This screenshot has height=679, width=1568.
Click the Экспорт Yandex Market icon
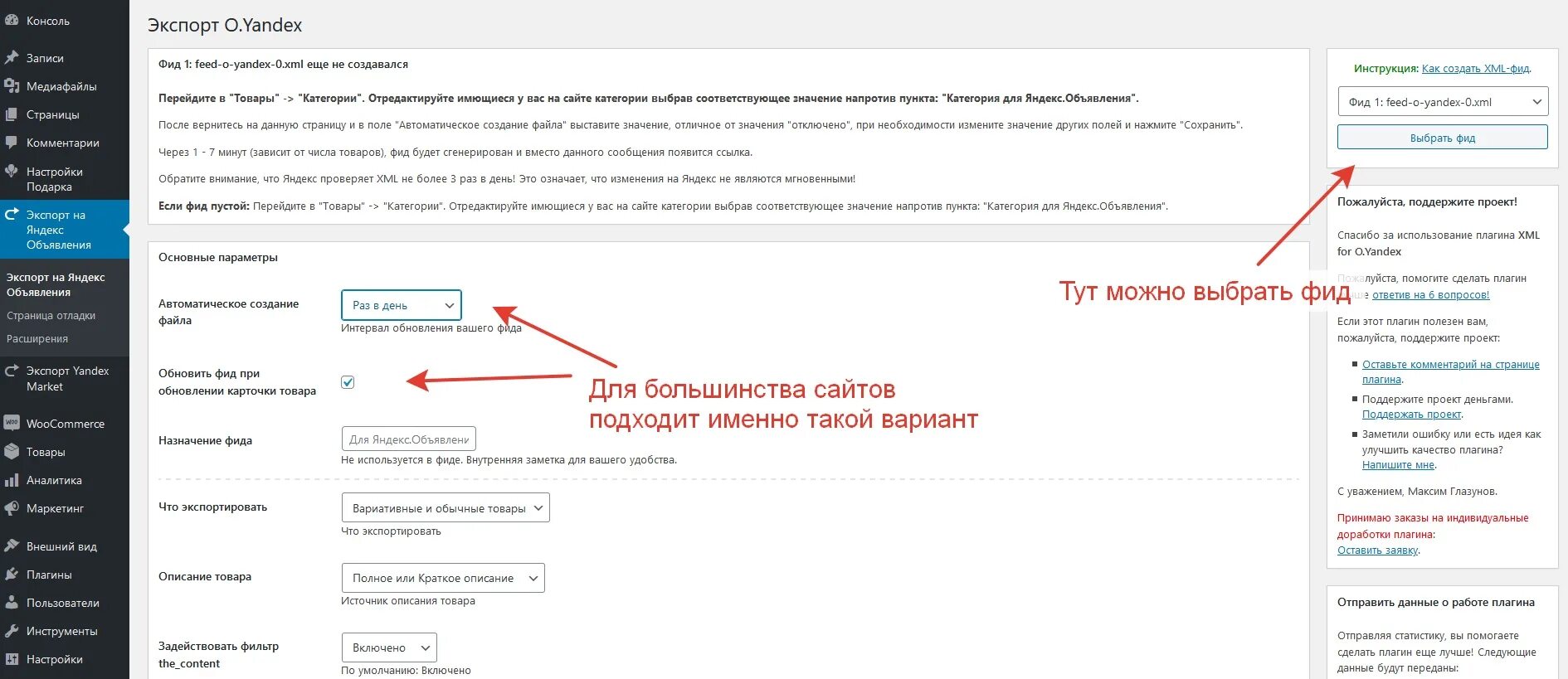pos(12,371)
